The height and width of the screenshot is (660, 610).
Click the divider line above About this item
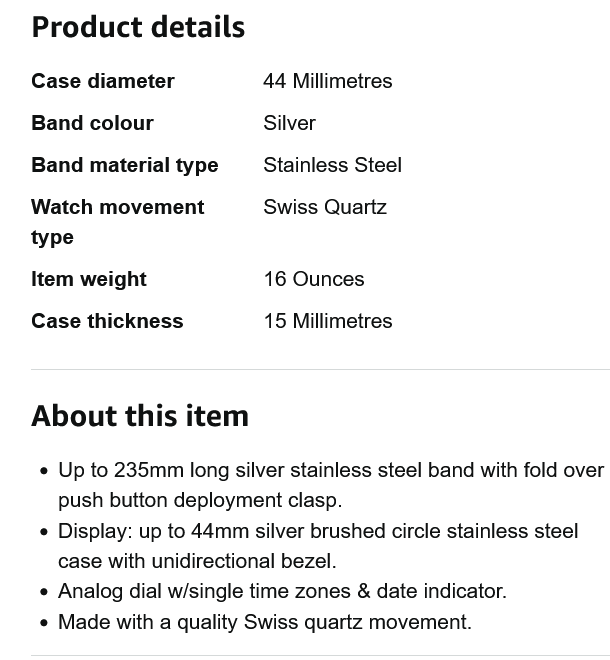point(320,370)
